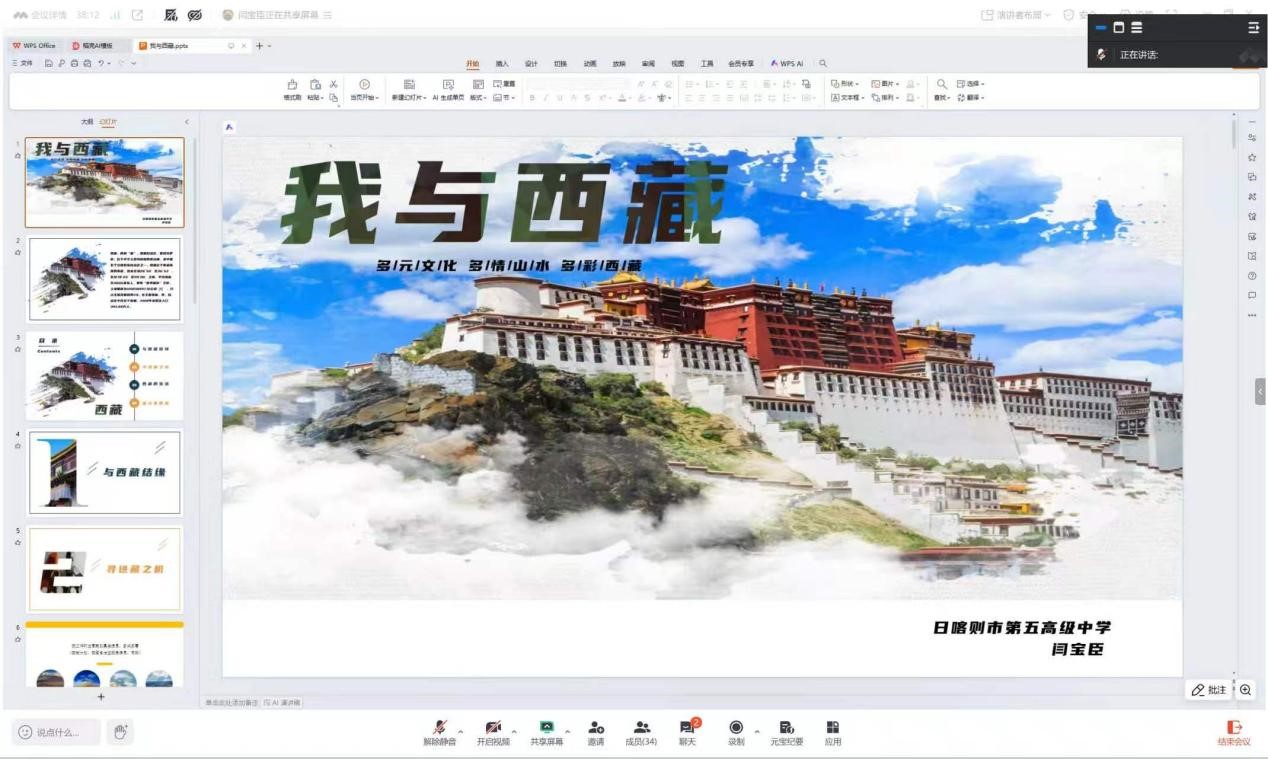The height and width of the screenshot is (759, 1268).
Task: Open the 演讲者布局 layout dropdown
Action: pyautogui.click(x=1016, y=15)
